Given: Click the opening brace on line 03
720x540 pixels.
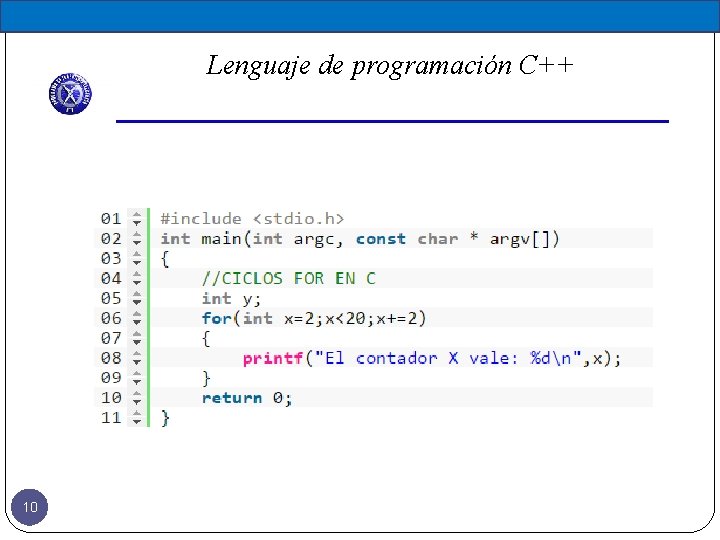Looking at the screenshot, I should [x=165, y=259].
